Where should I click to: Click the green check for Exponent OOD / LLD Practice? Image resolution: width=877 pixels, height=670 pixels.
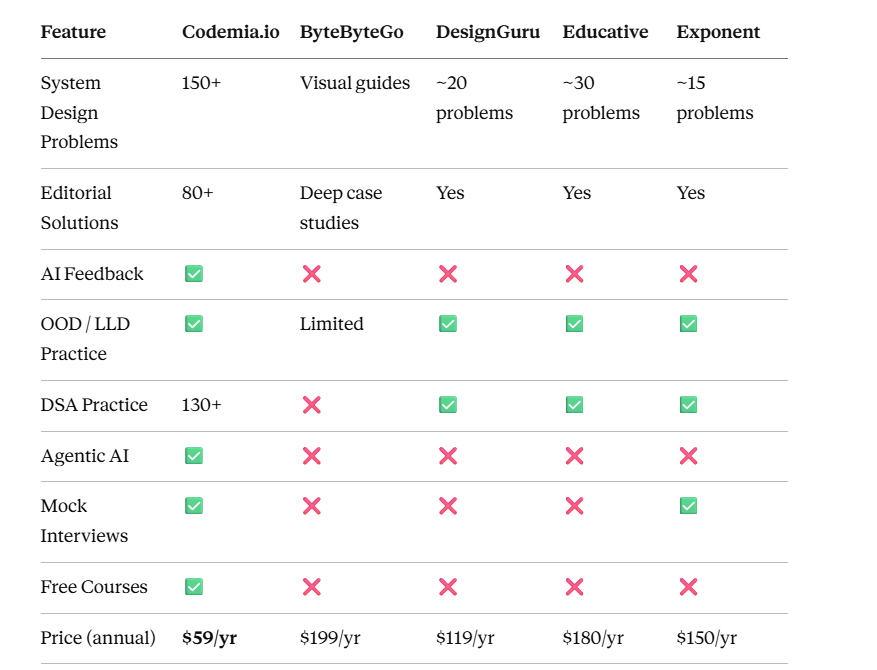coord(689,324)
